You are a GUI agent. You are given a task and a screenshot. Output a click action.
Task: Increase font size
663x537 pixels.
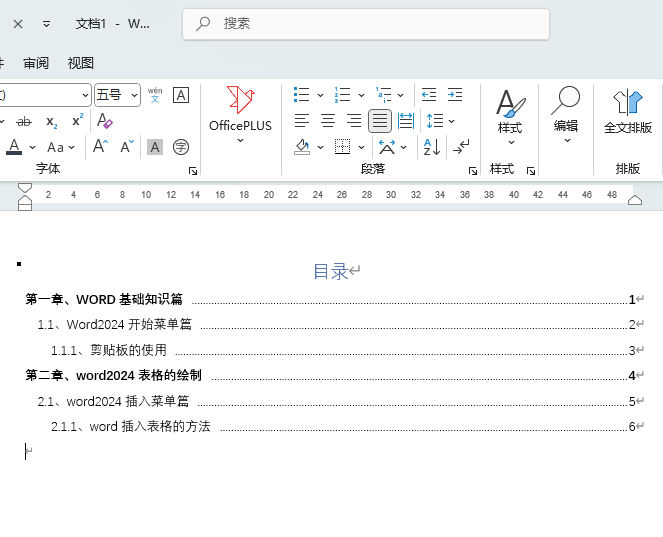click(x=100, y=147)
